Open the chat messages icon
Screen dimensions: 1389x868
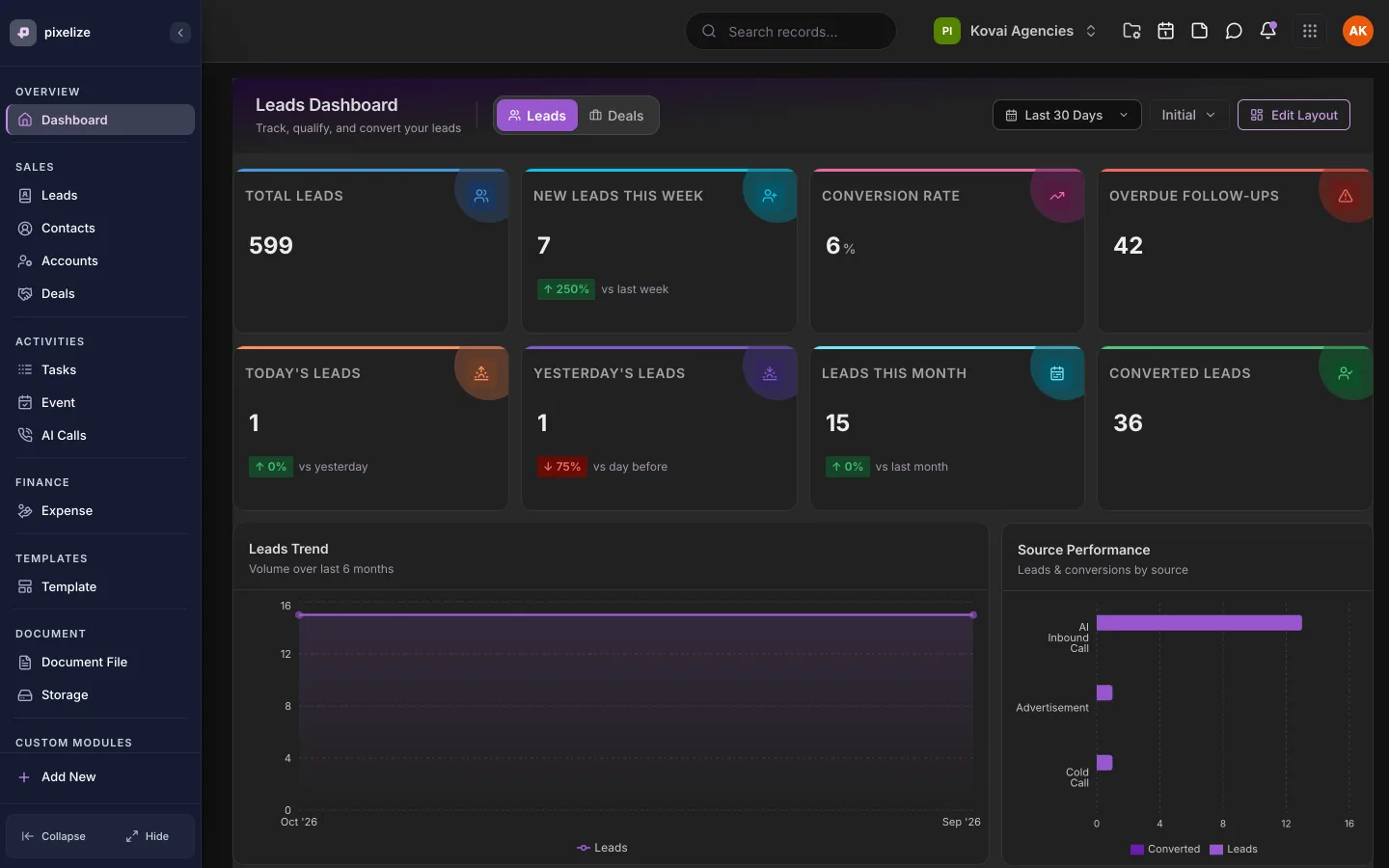1234,31
